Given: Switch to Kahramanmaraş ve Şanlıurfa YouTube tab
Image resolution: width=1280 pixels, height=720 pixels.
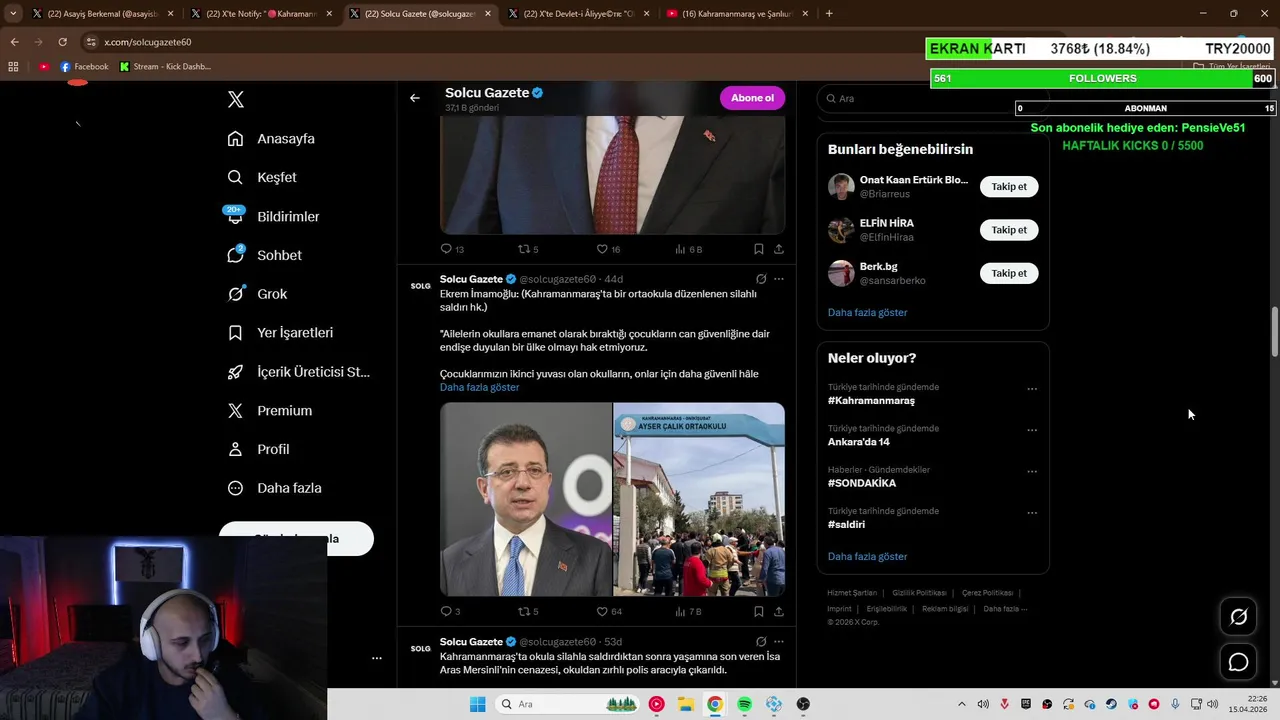Looking at the screenshot, I should 738,14.
